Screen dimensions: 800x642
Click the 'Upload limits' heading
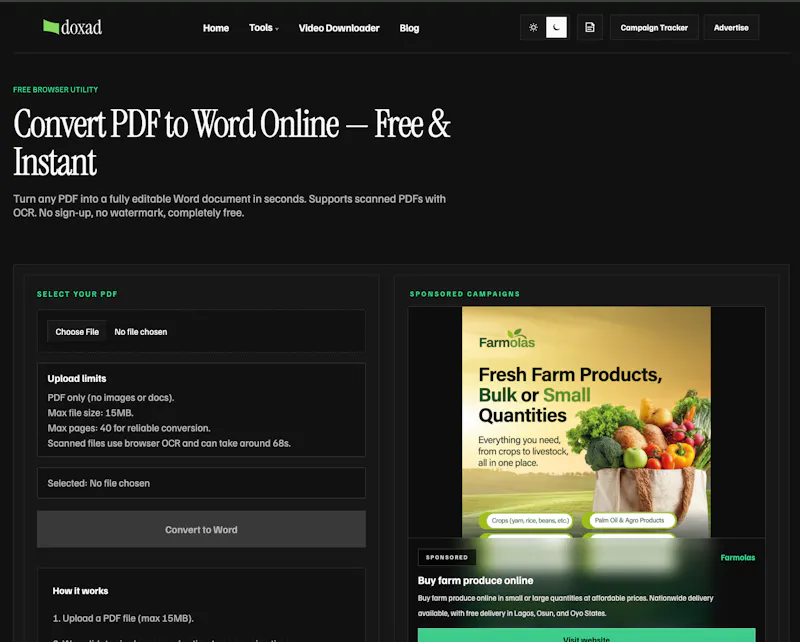[77, 379]
